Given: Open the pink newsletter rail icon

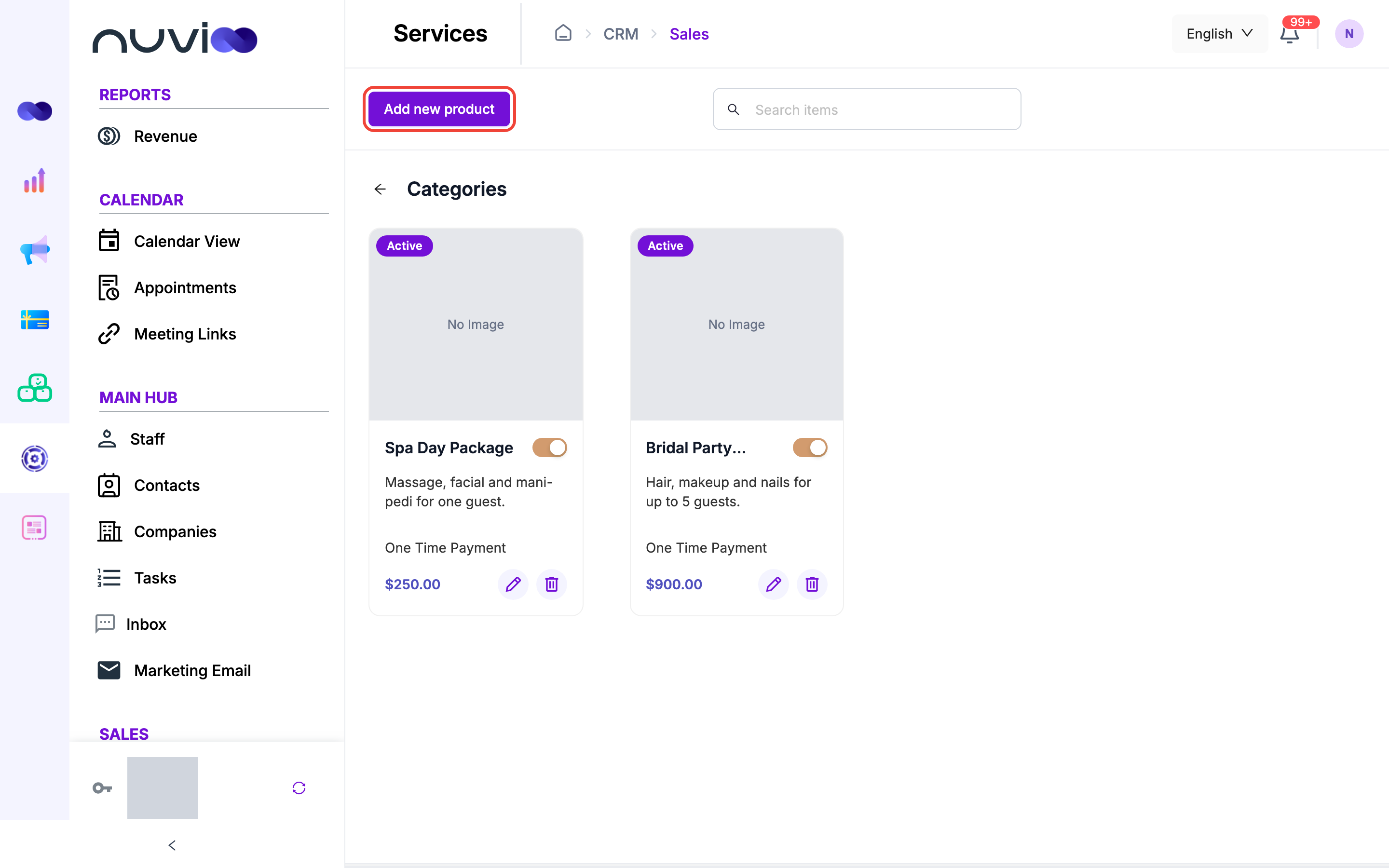Looking at the screenshot, I should 34,527.
